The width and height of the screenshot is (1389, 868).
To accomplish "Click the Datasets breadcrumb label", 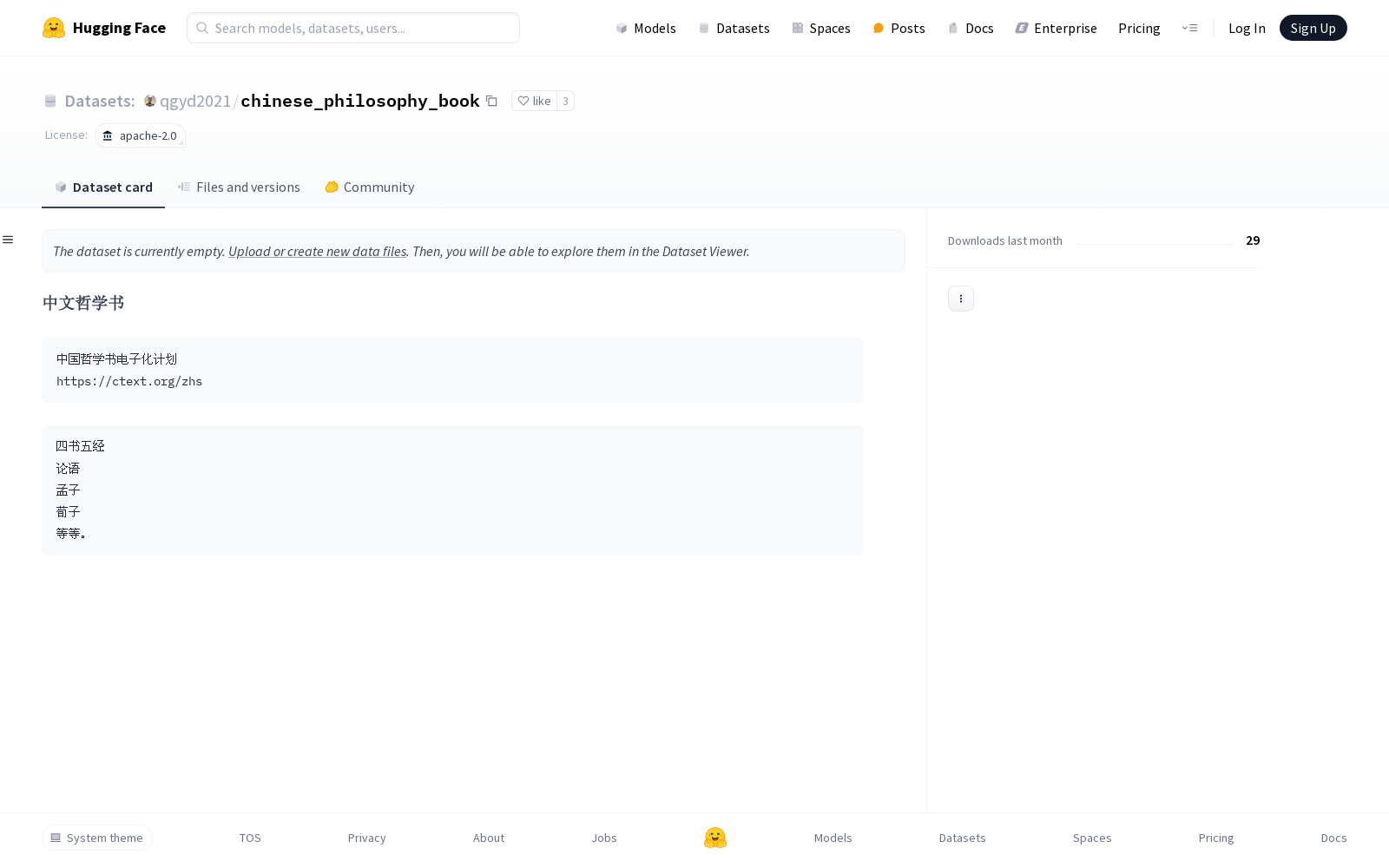I will tap(99, 101).
